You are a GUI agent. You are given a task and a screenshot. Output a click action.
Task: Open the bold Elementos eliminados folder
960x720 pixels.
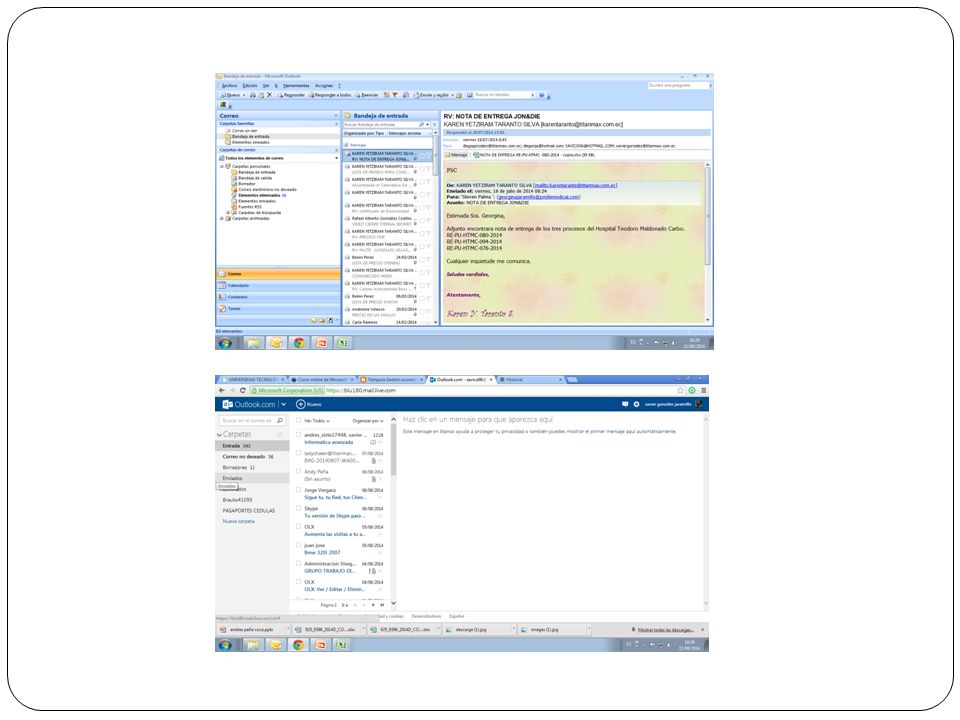coord(259,195)
